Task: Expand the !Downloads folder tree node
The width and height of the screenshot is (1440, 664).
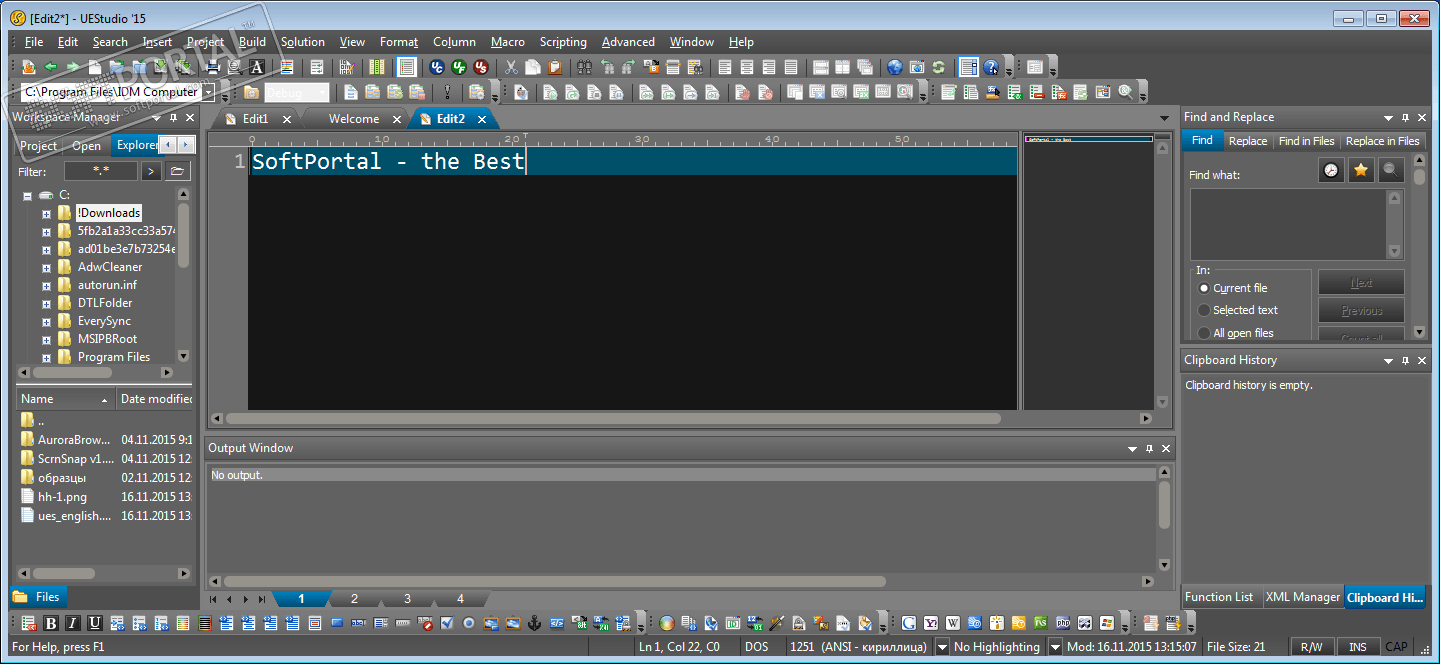Action: (x=46, y=213)
